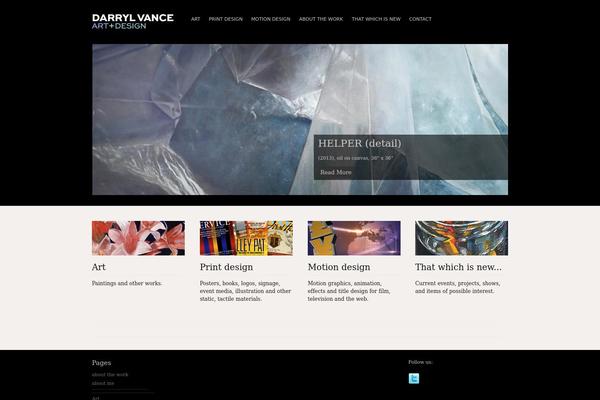Click the Motion design heading
Image resolution: width=600 pixels, height=400 pixels.
[x=339, y=267]
